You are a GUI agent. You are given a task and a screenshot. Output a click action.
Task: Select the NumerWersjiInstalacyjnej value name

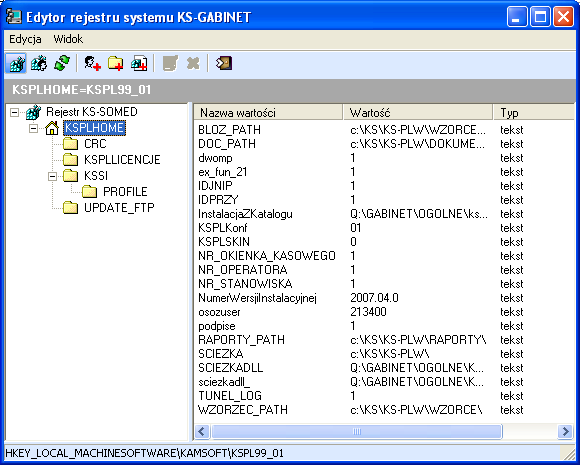[257, 298]
